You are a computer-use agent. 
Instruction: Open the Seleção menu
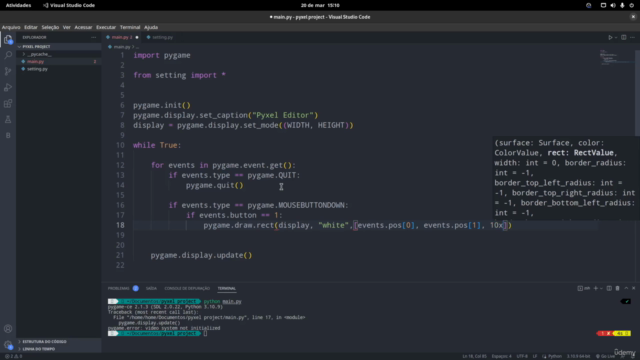(50, 27)
